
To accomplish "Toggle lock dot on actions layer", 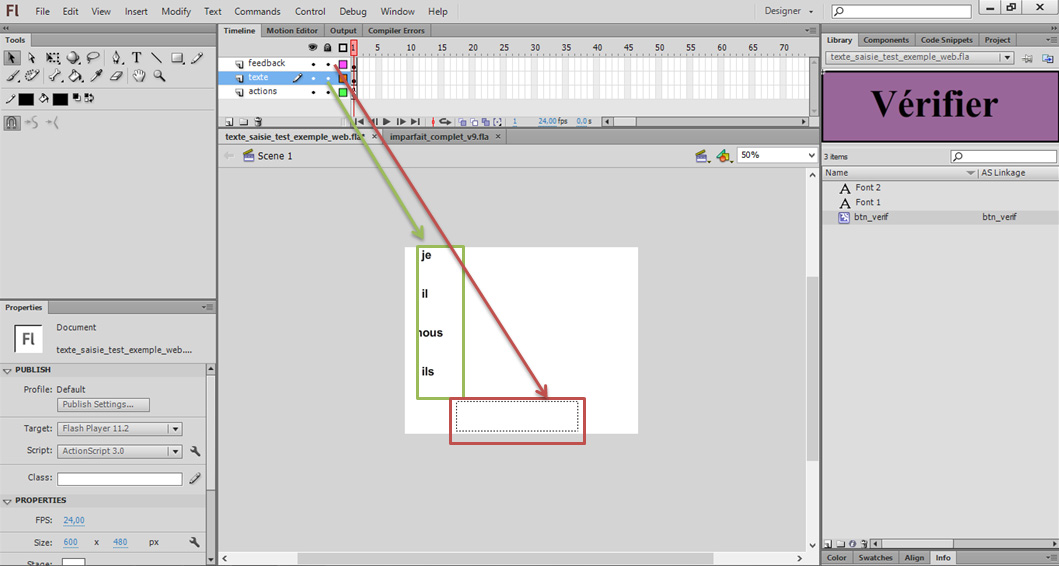I will [328, 92].
